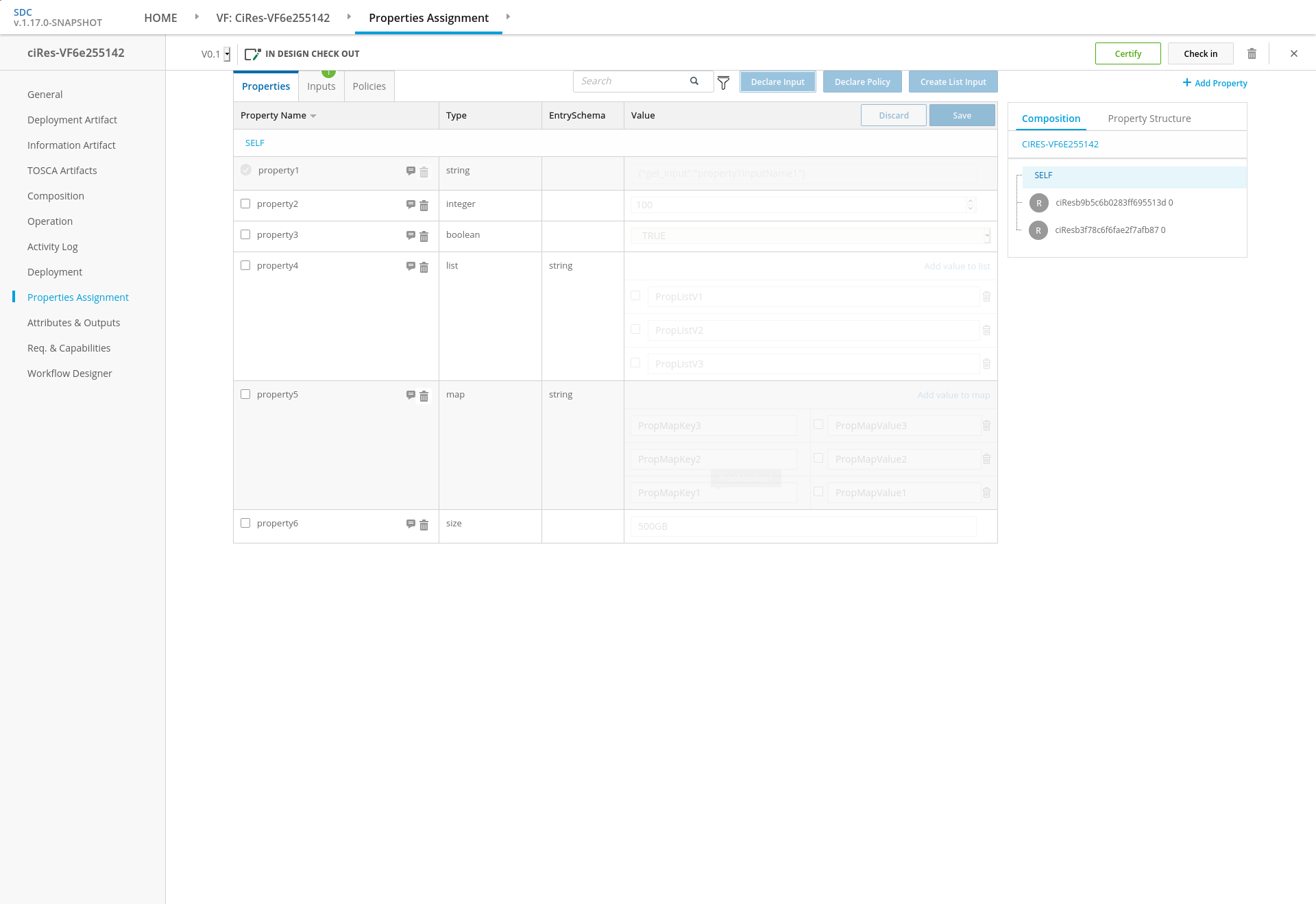Image resolution: width=1316 pixels, height=904 pixels.
Task: Delete property2 via trash icon
Action: pos(424,206)
